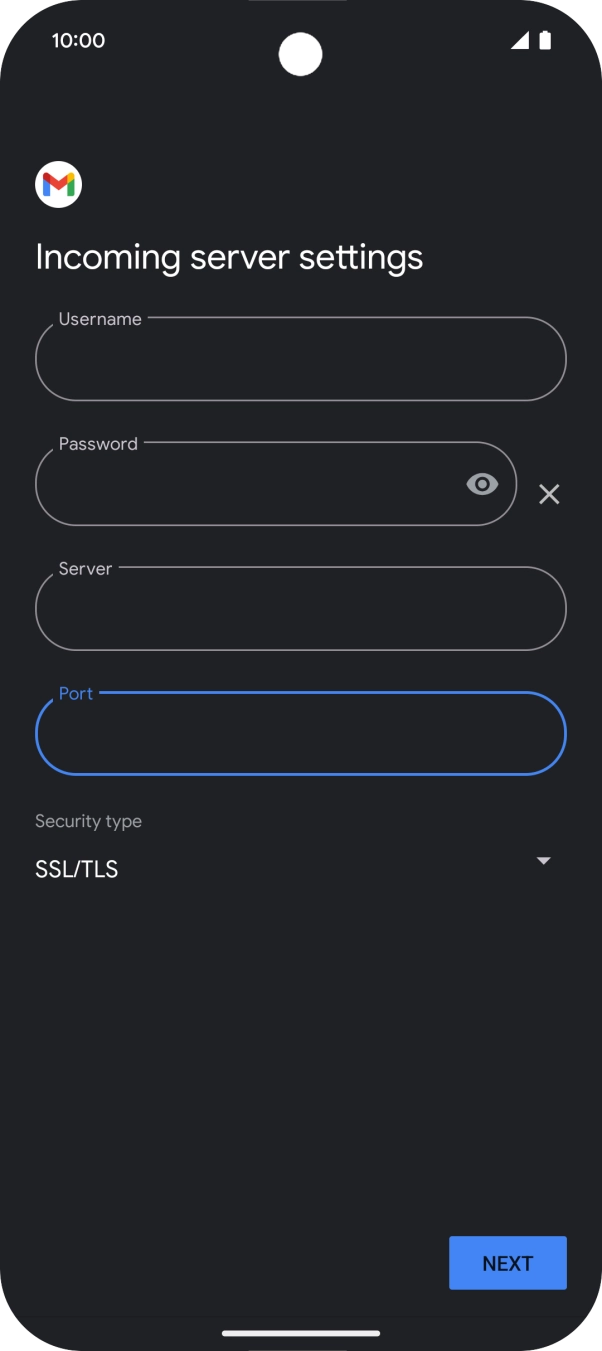Viewport: 602px width, 1351px height.
Task: Tap the Incoming server settings heading
Action: [229, 257]
